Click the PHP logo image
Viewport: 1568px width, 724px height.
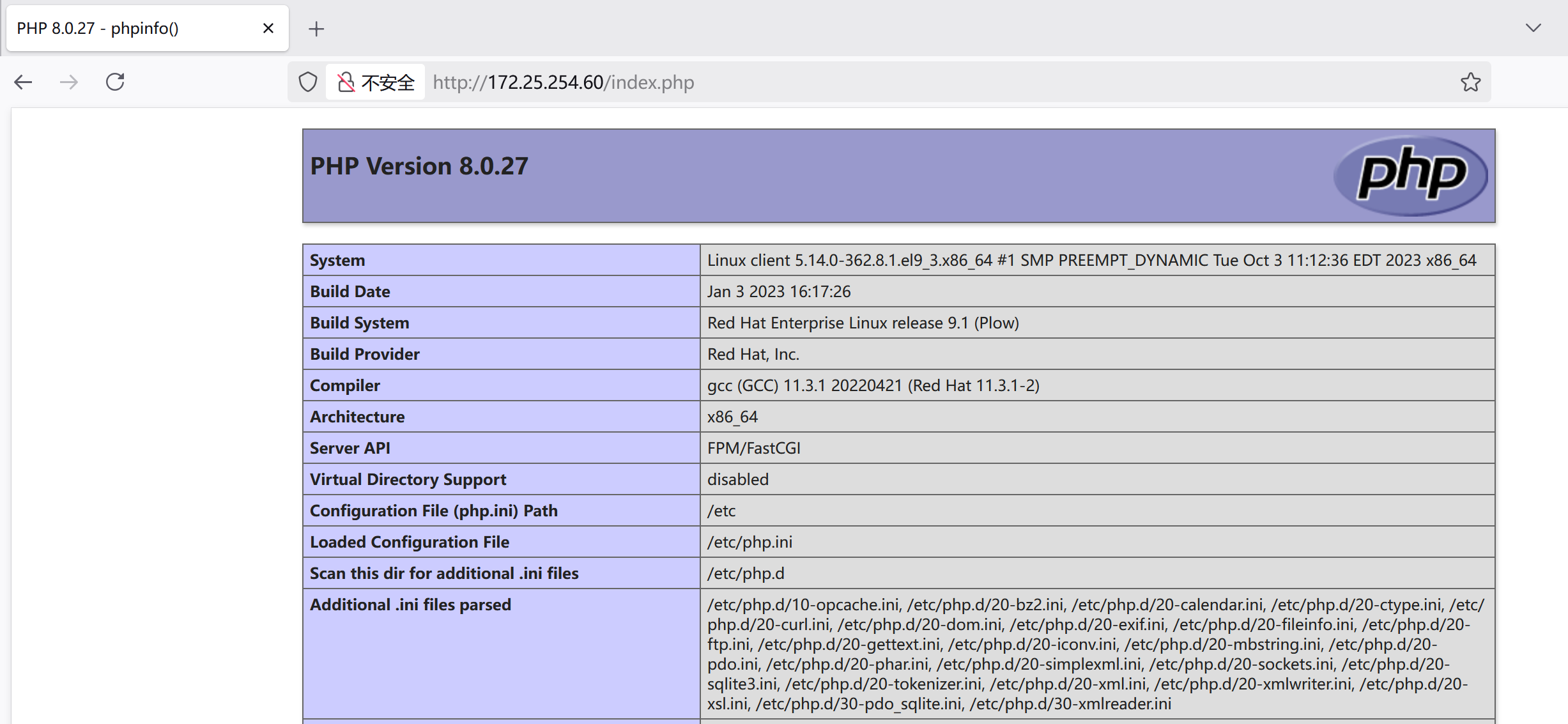pos(1411,175)
